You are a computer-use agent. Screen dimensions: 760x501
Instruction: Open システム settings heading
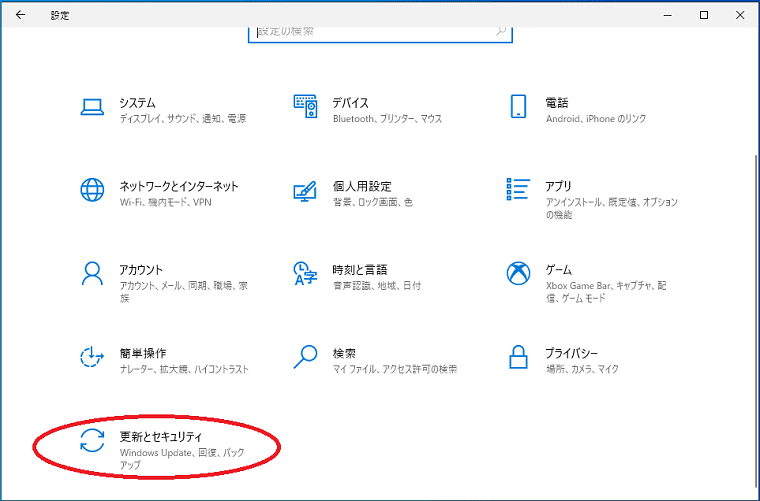tap(138, 103)
